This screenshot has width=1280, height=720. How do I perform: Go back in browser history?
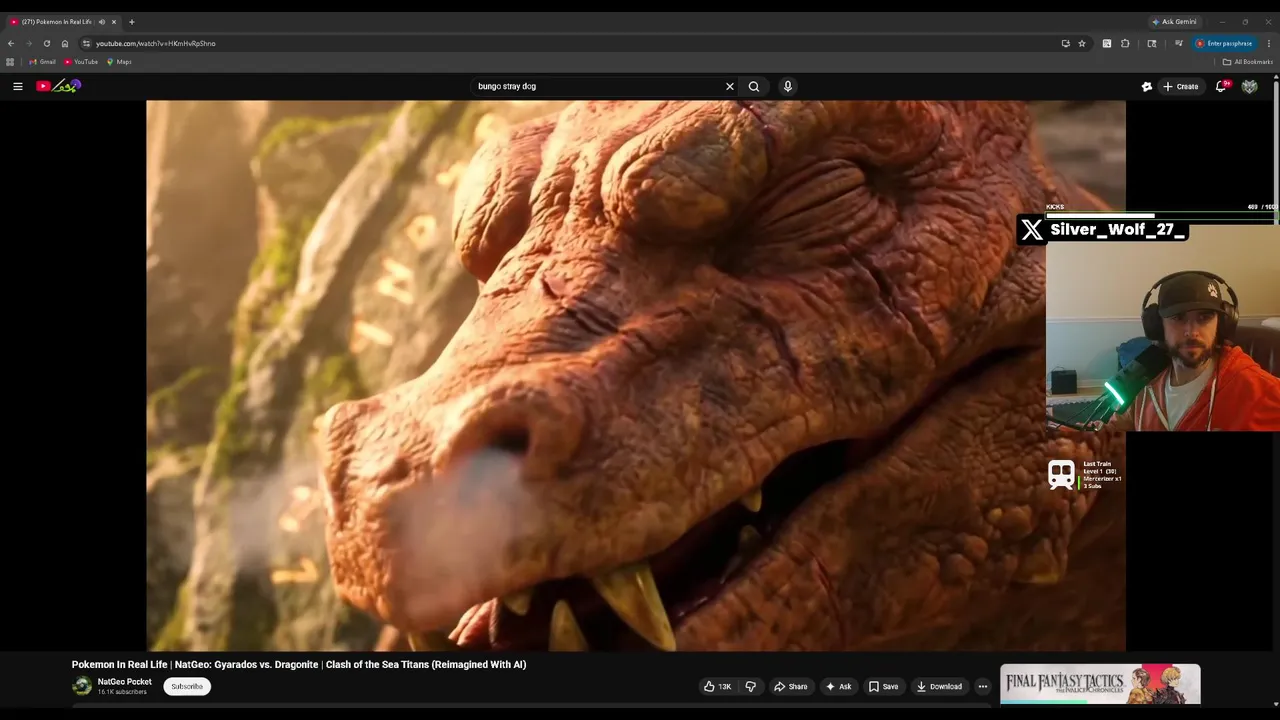coord(11,43)
